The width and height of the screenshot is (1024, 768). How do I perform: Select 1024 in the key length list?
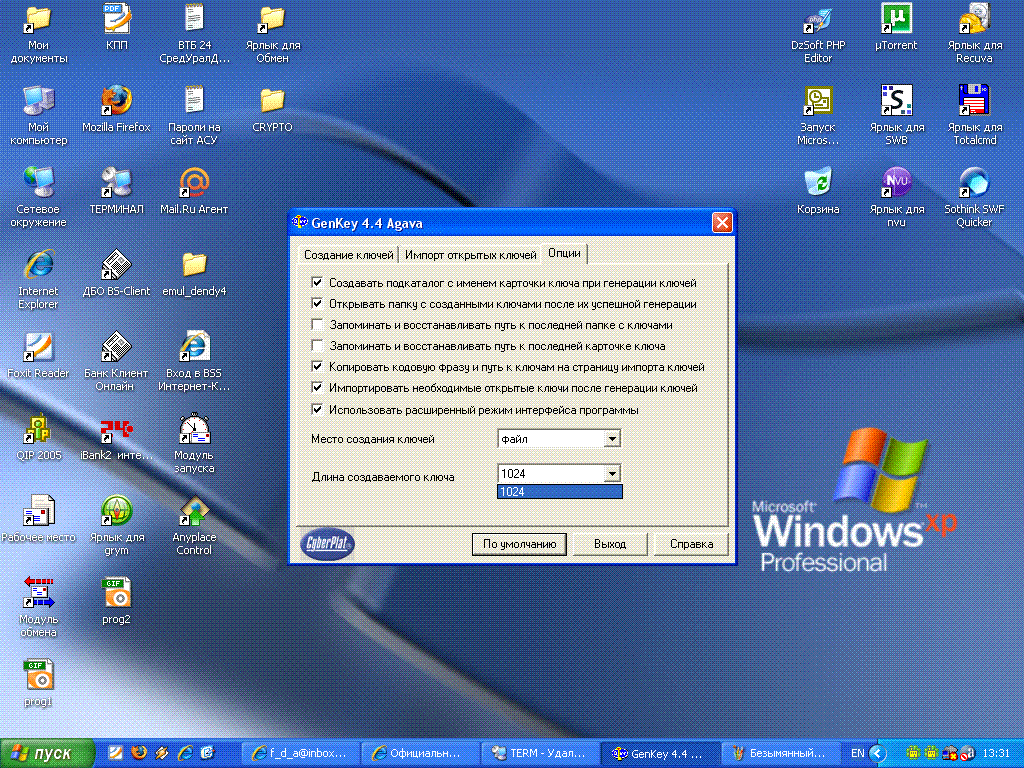(x=559, y=492)
